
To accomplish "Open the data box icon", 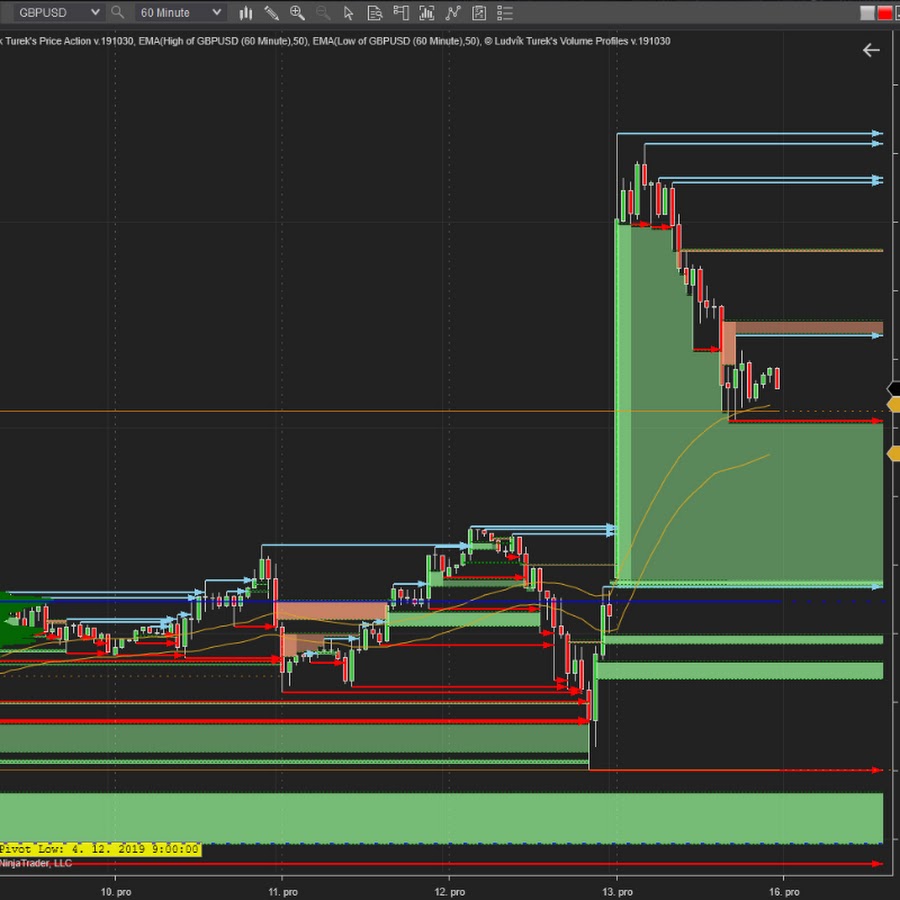I will pyautogui.click(x=374, y=13).
